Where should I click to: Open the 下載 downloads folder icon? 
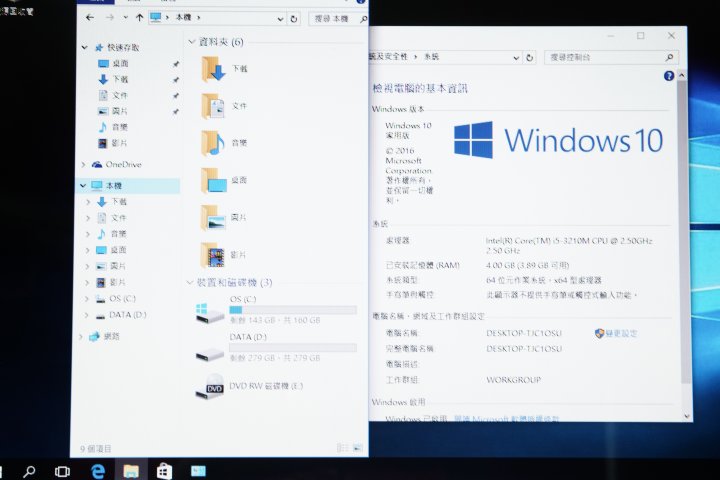pos(214,69)
